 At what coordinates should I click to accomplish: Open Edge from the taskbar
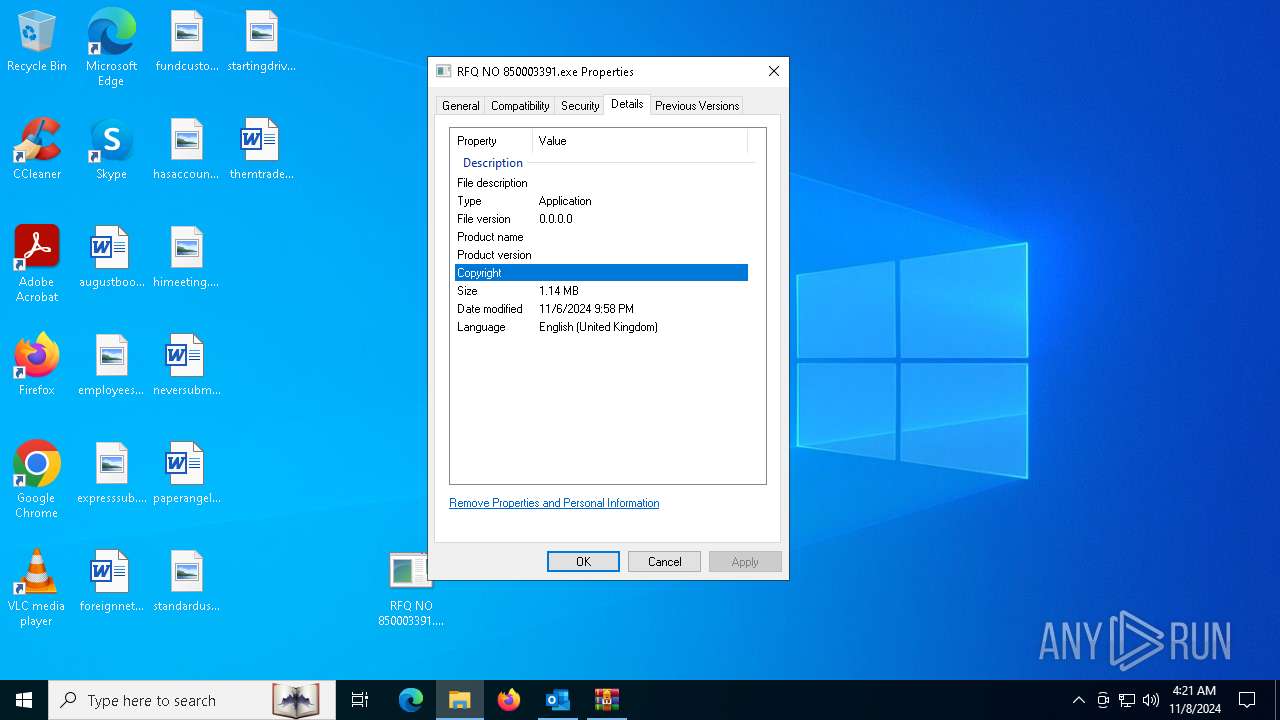(411, 700)
